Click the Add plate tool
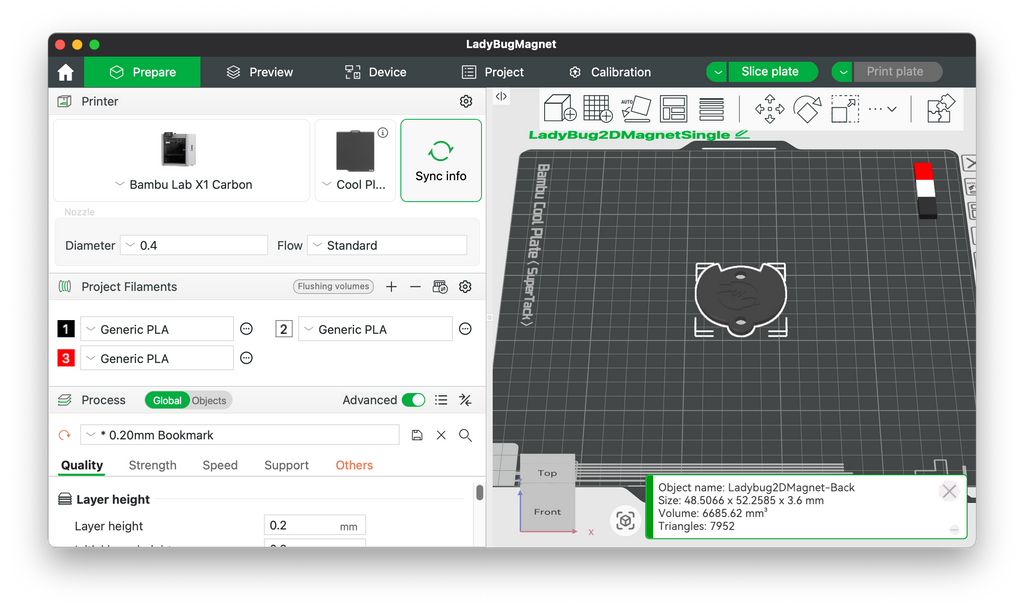This screenshot has width=1024, height=611. tap(598, 108)
